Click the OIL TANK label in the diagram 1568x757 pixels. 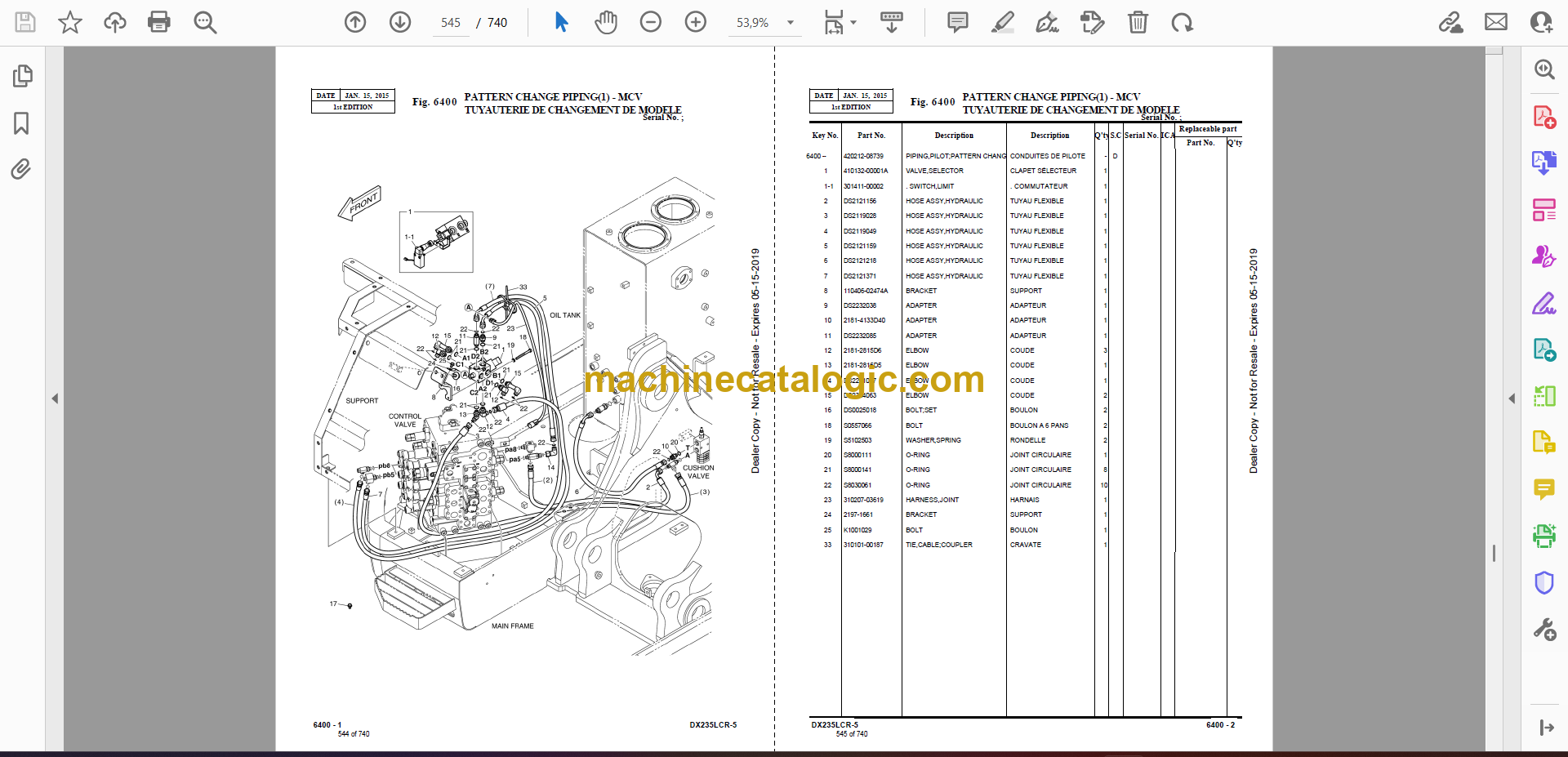coord(565,315)
